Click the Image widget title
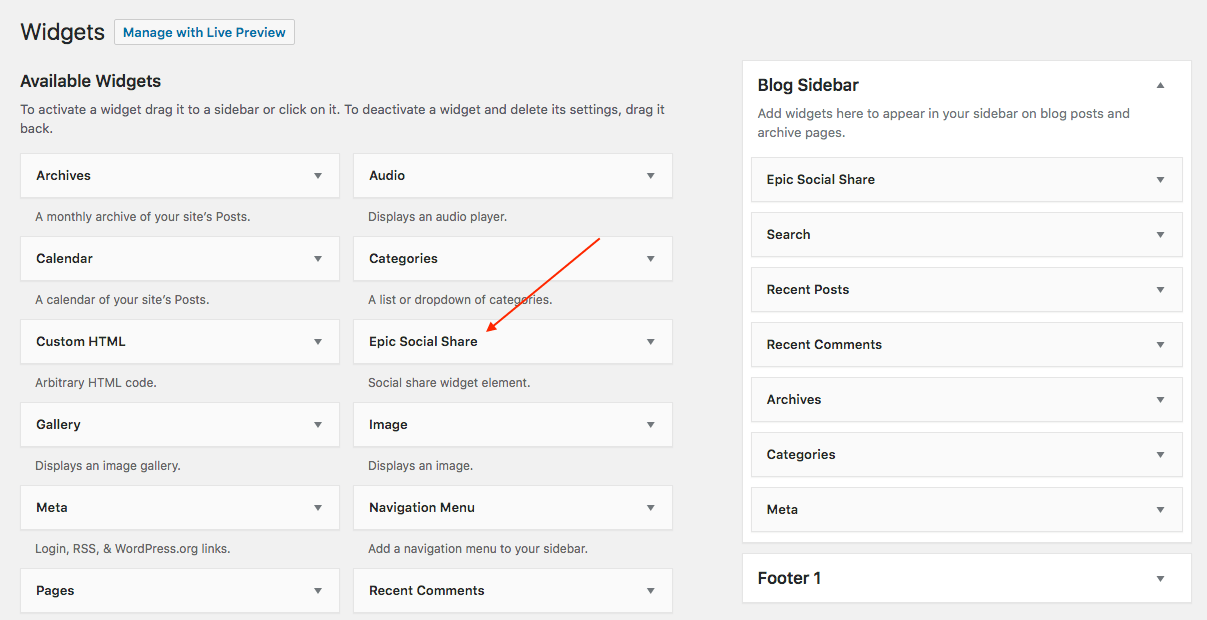This screenshot has height=620, width=1207. click(388, 425)
